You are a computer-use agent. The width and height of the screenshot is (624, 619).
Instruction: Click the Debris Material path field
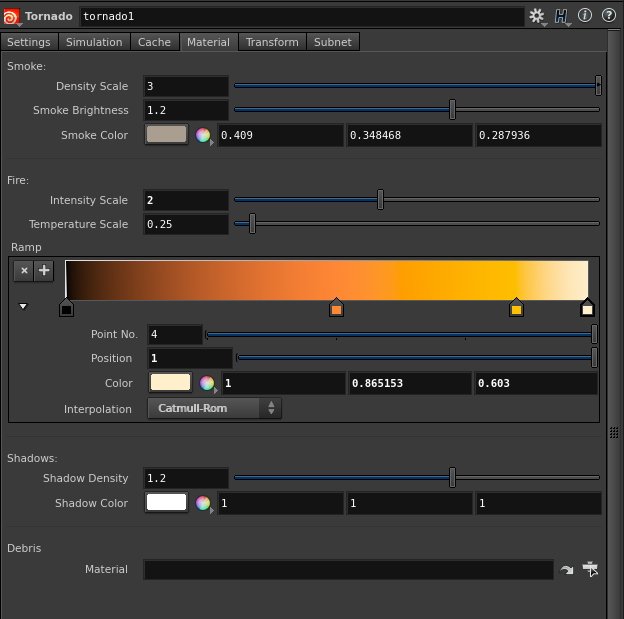pos(349,570)
